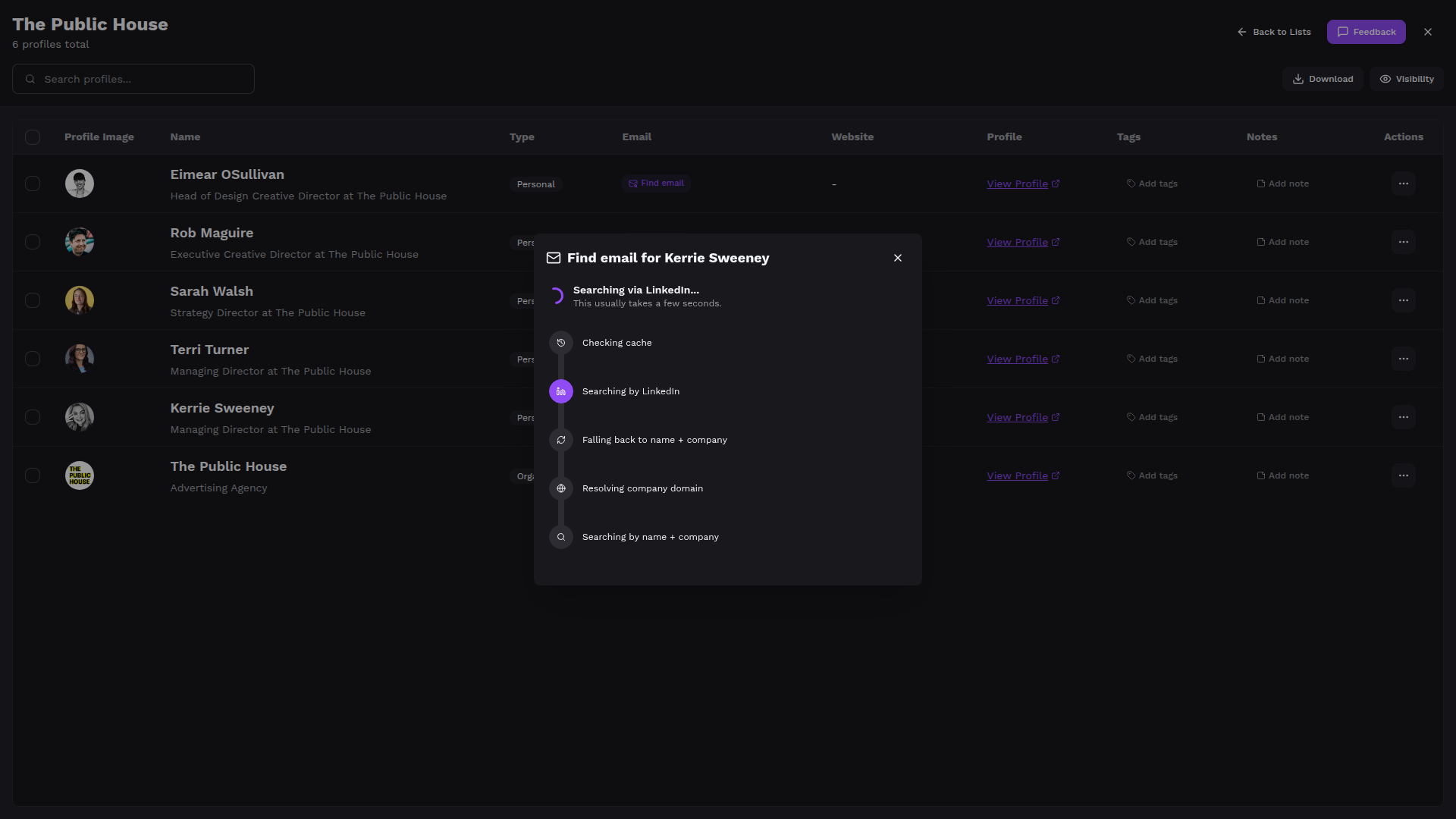This screenshot has height=819, width=1456.
Task: Add a note for The Public House row
Action: coord(1283,475)
